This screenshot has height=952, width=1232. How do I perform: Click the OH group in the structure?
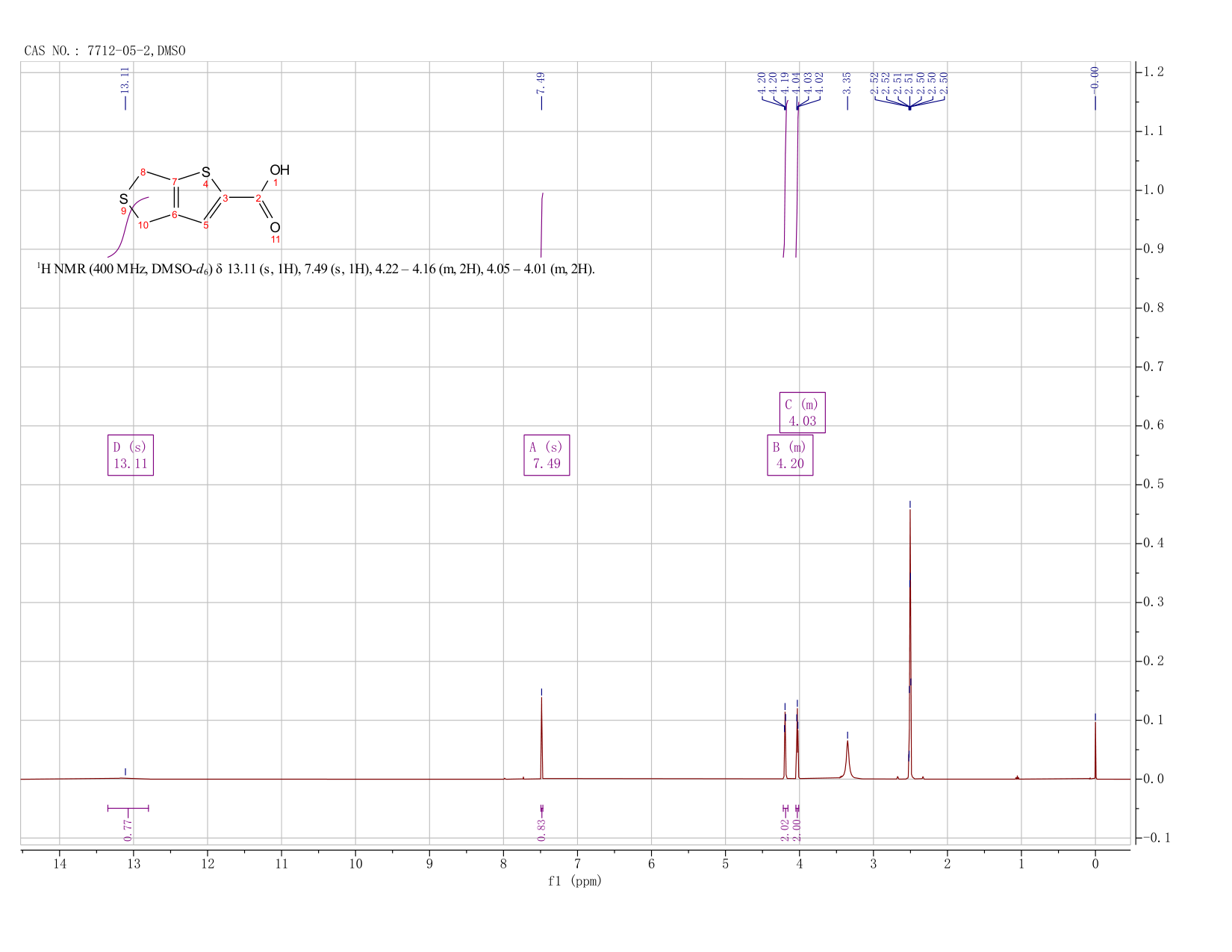(279, 170)
